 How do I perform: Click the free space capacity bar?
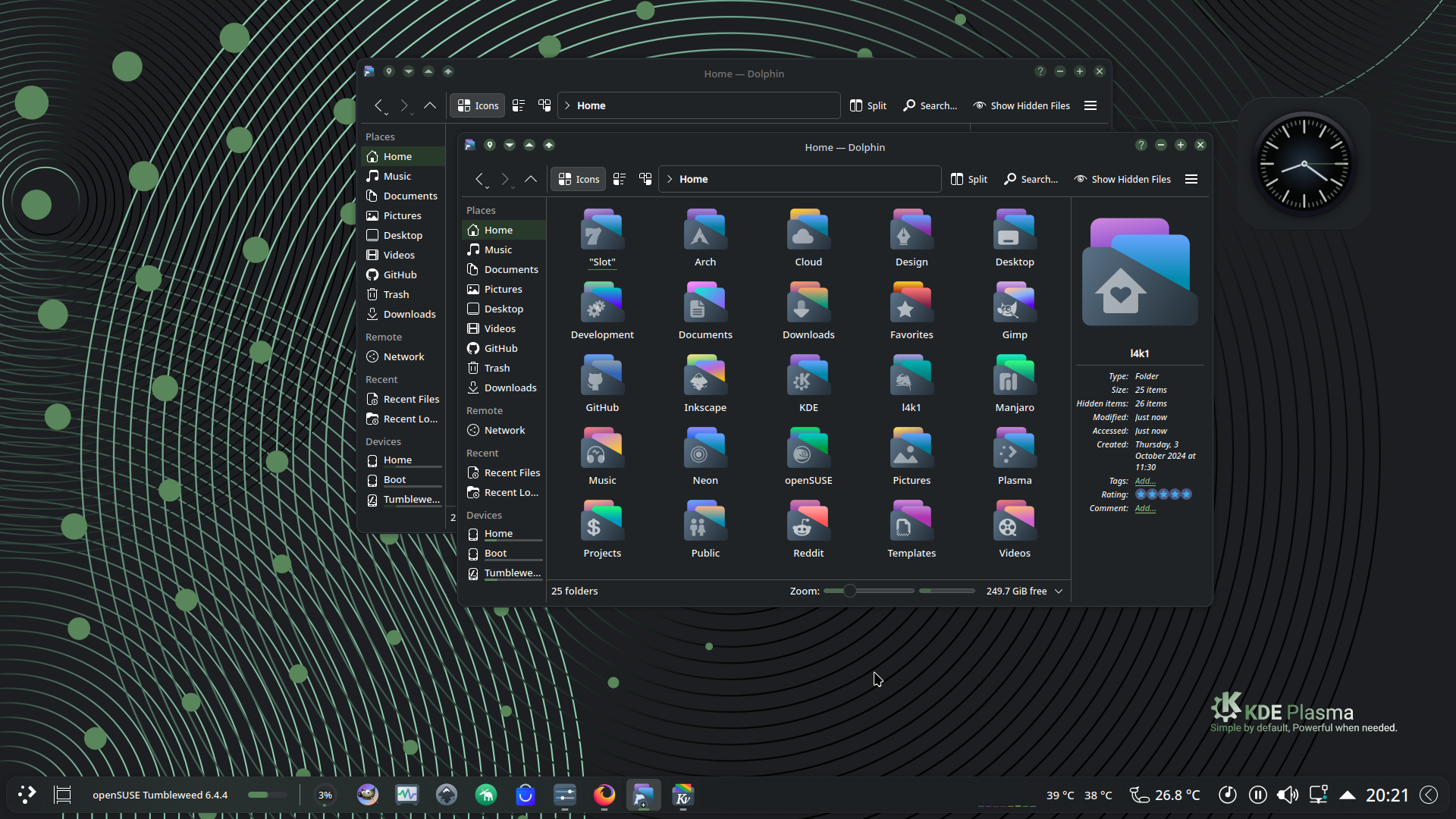[x=946, y=591]
